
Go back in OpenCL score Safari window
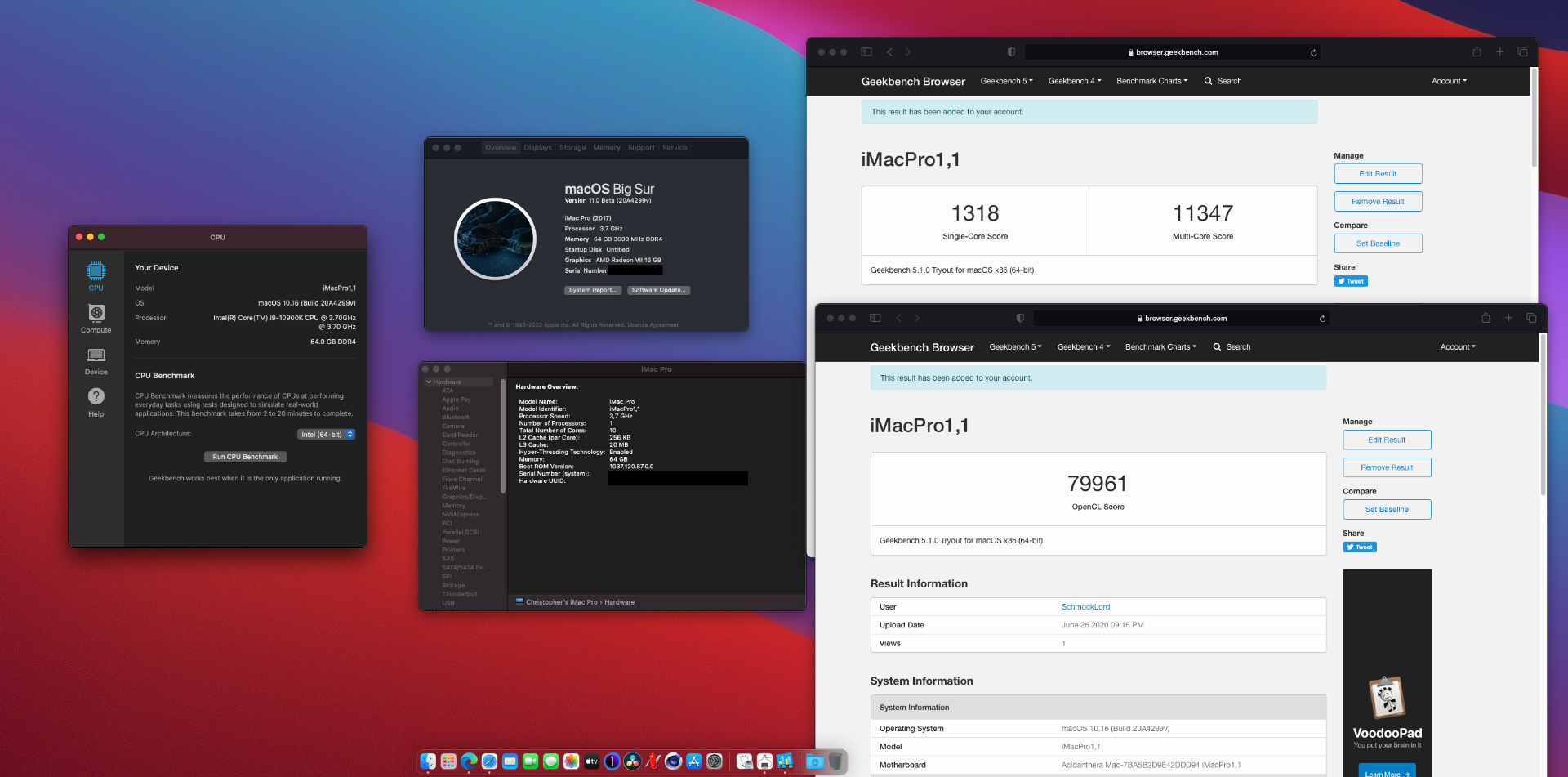tap(898, 318)
